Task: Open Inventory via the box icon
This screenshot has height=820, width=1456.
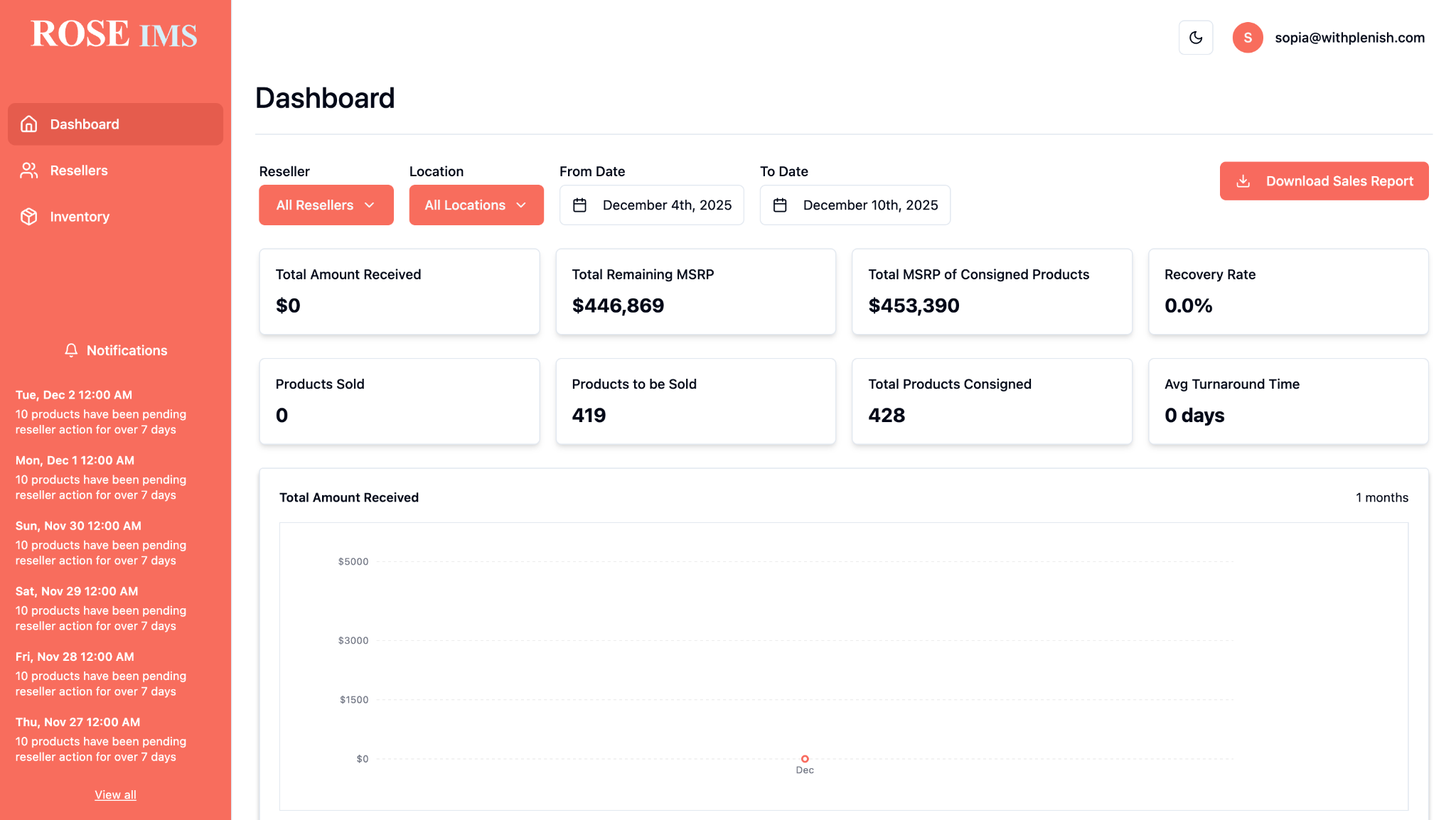Action: 28,216
